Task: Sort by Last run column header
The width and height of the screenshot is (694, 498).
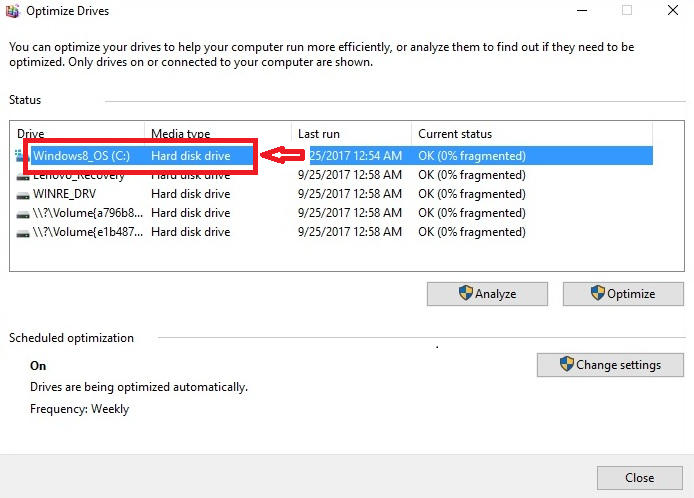Action: coord(352,134)
